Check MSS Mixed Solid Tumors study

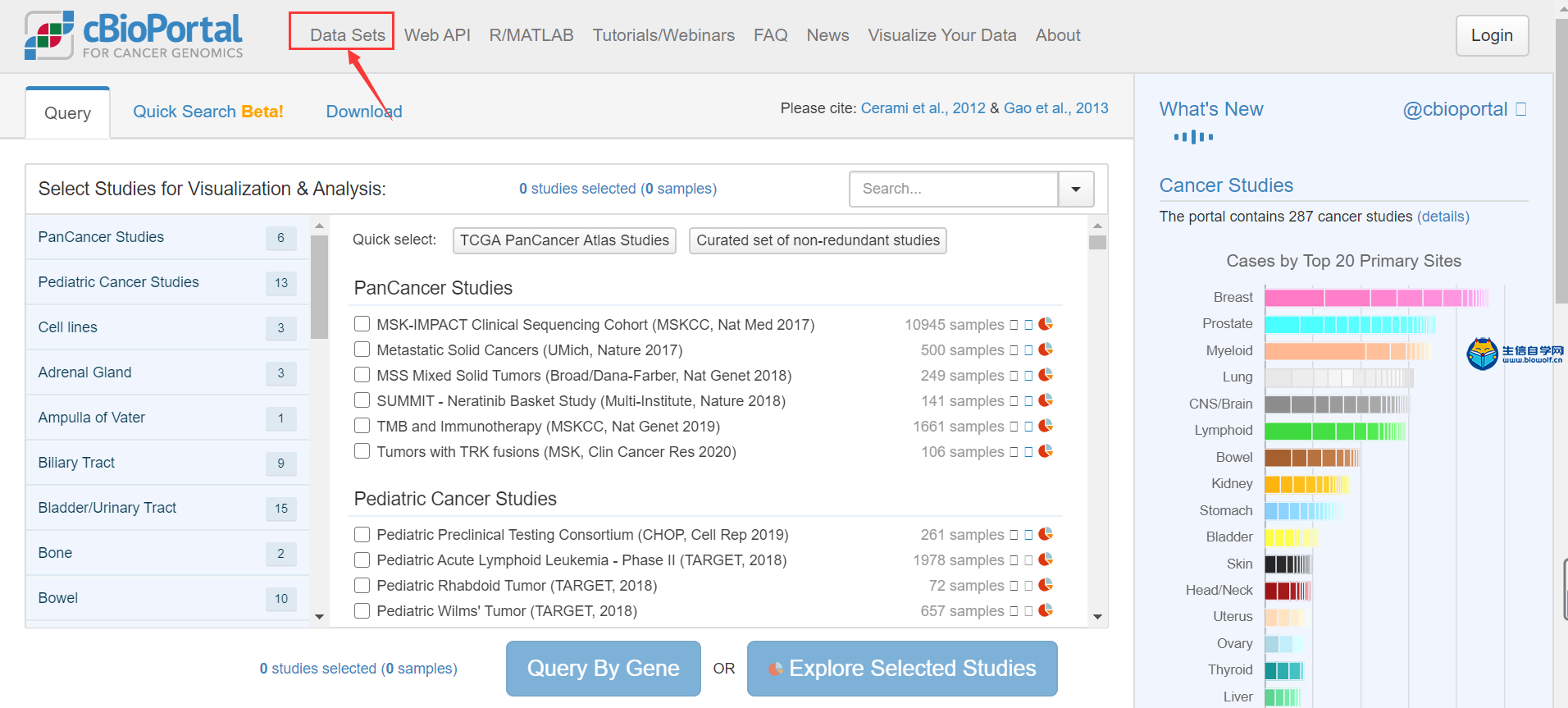[362, 375]
